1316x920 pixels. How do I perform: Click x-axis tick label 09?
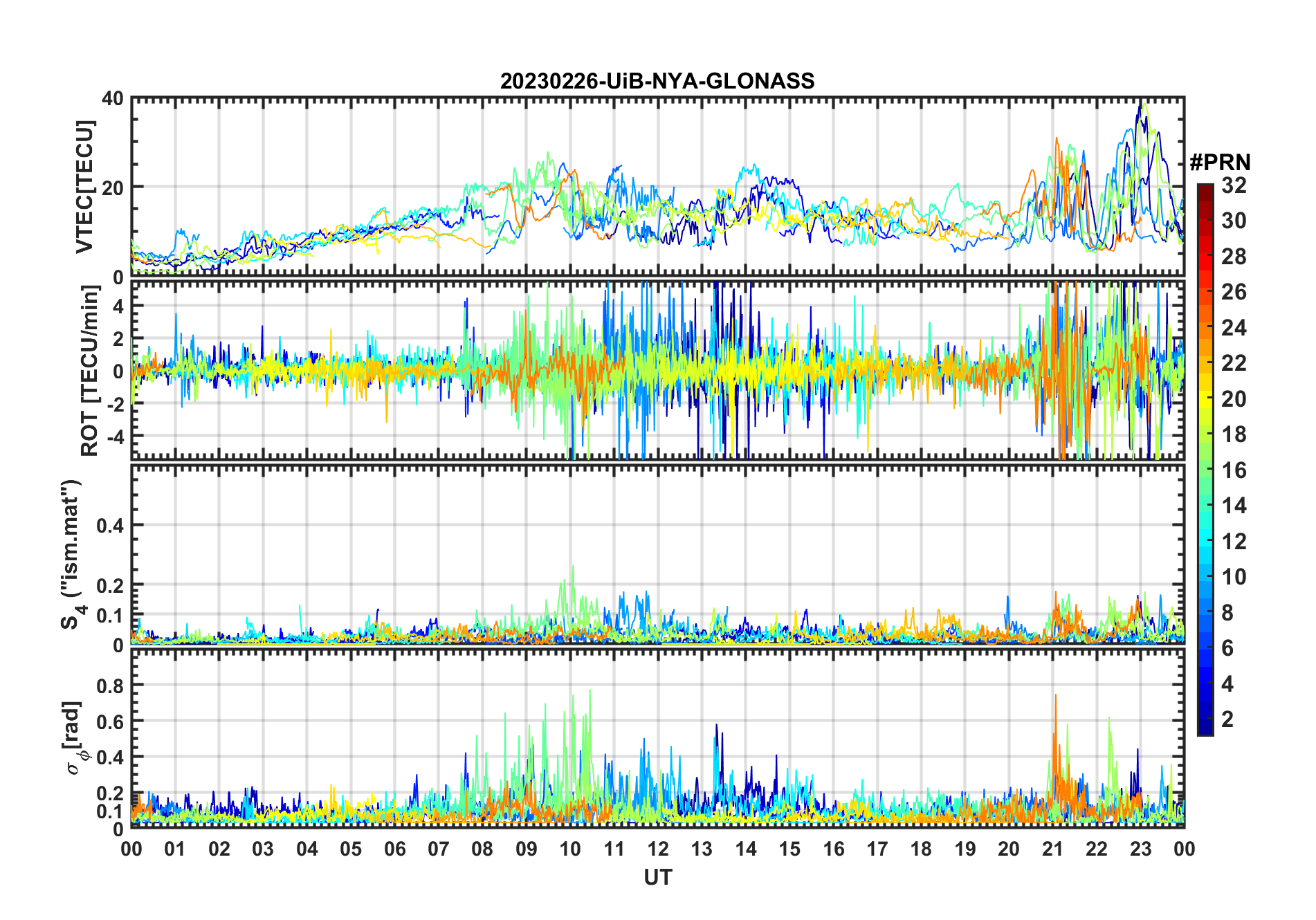click(x=526, y=849)
